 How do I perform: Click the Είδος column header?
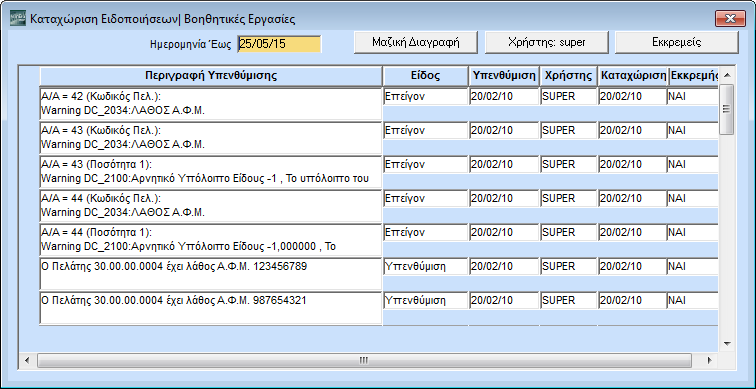pos(426,76)
